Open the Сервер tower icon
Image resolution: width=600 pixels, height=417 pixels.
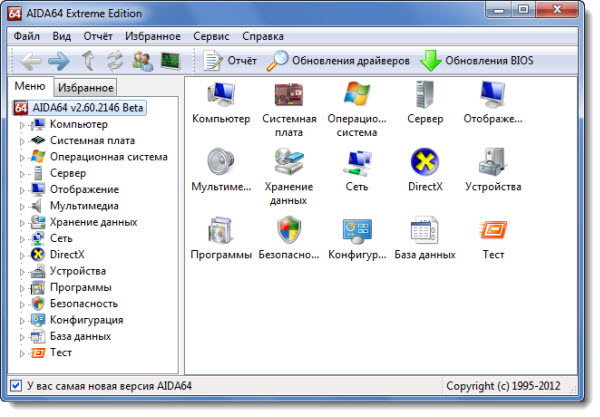point(425,96)
